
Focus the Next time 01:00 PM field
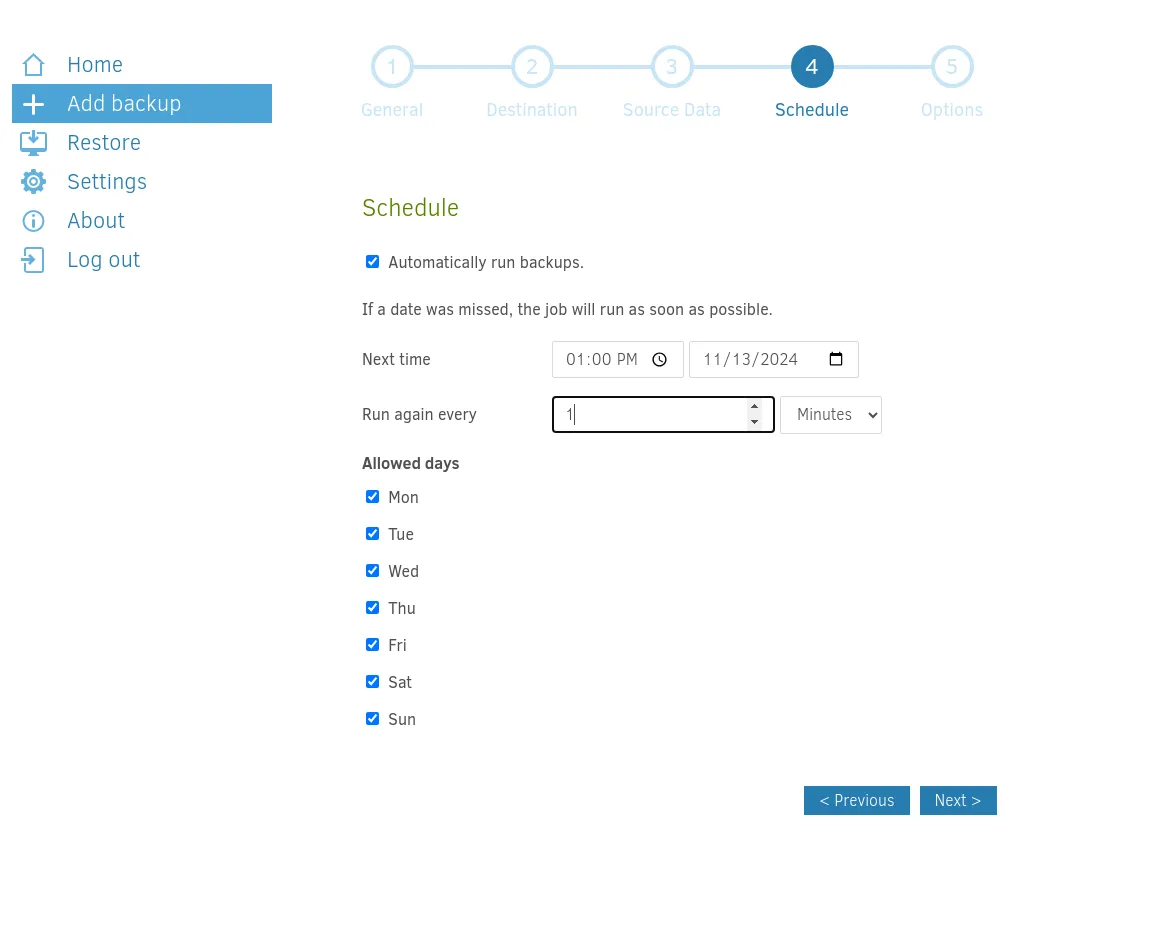coord(618,360)
